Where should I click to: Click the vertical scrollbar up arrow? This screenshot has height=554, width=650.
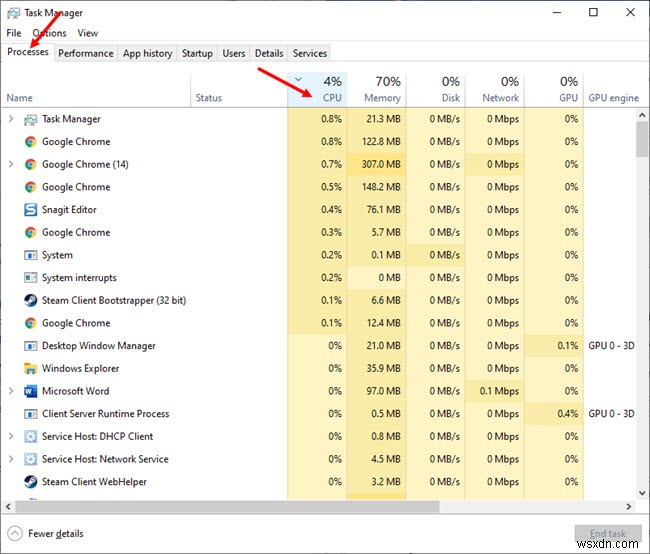click(x=642, y=115)
